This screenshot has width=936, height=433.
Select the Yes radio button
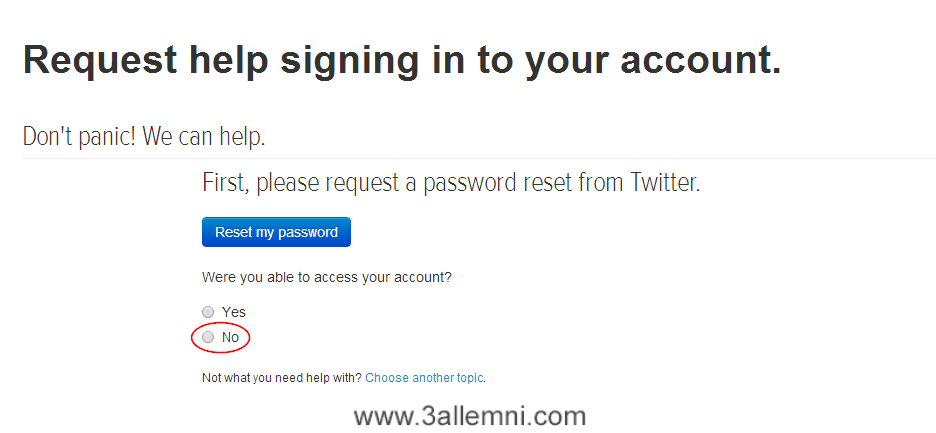pos(208,312)
